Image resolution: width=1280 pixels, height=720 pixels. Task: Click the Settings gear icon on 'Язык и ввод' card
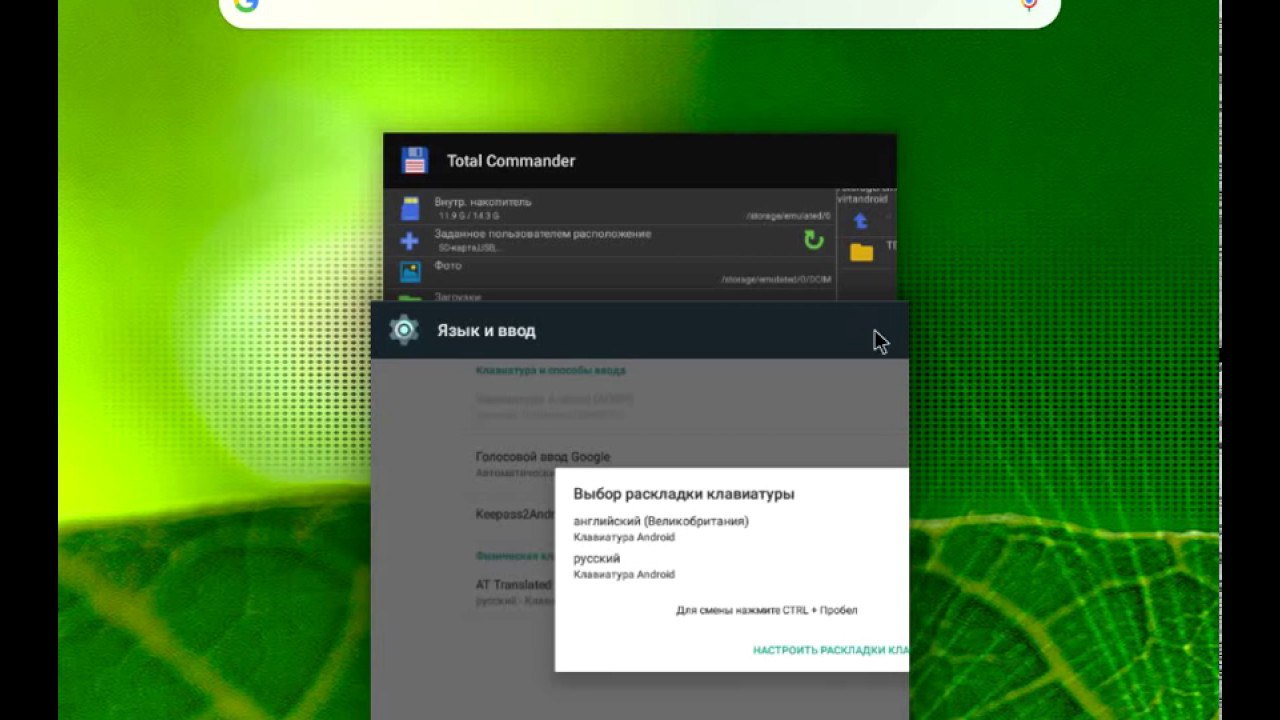(x=404, y=330)
